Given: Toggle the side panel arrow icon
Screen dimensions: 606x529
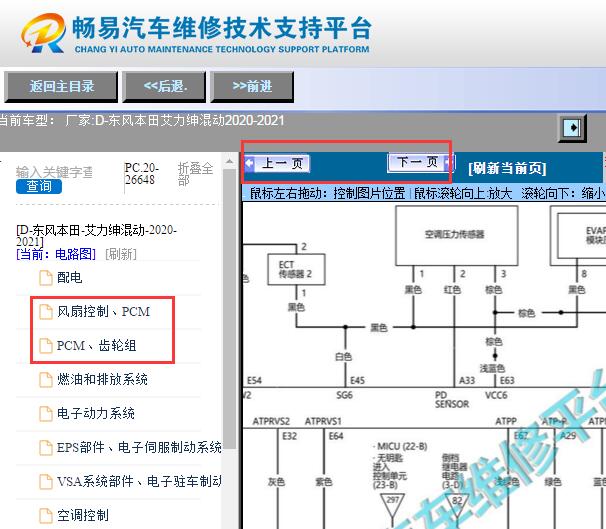Looking at the screenshot, I should coord(572,128).
